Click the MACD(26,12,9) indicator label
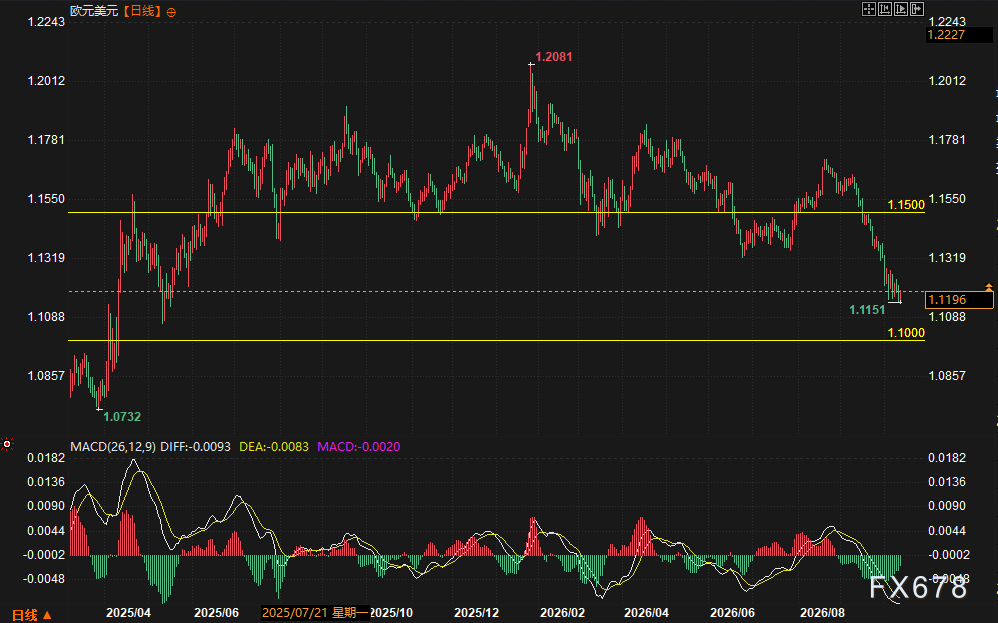 (x=113, y=447)
